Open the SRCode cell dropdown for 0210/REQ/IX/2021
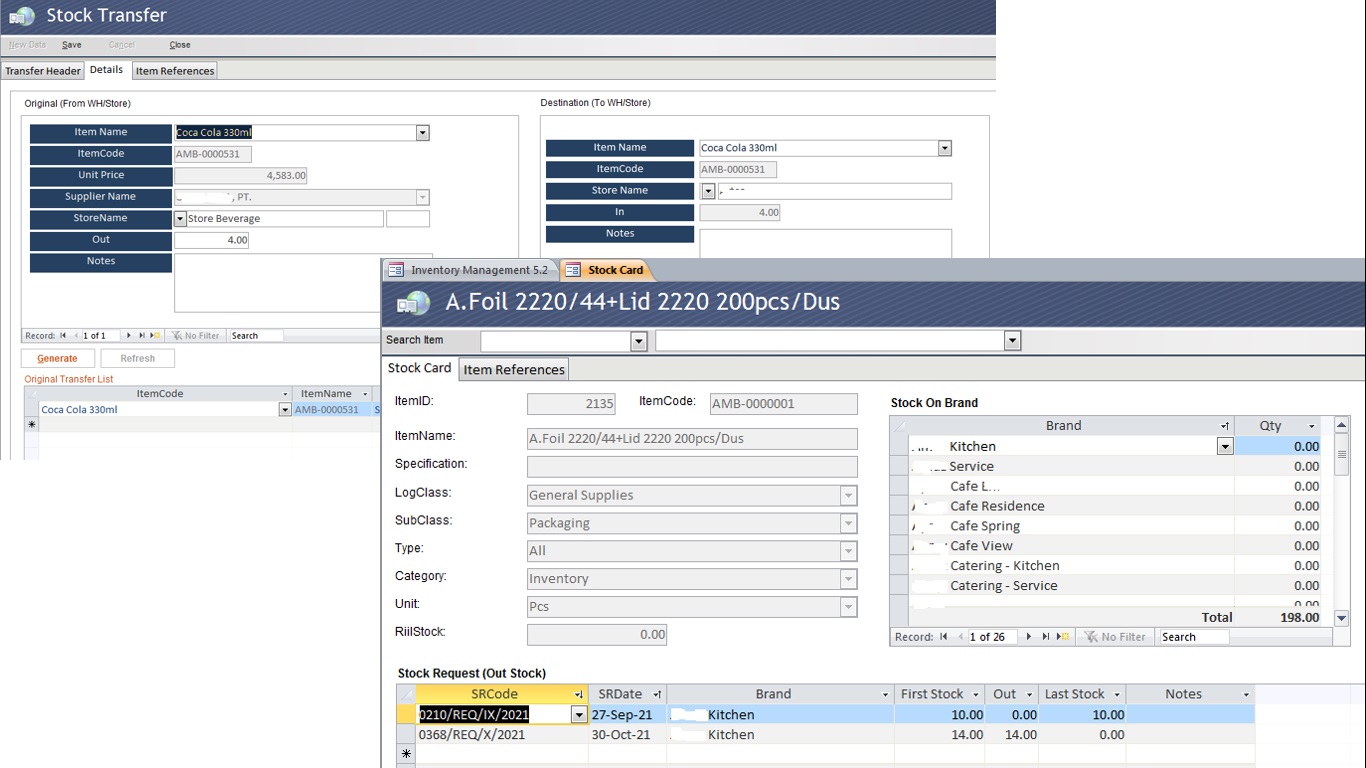The height and width of the screenshot is (768, 1366). (x=578, y=715)
